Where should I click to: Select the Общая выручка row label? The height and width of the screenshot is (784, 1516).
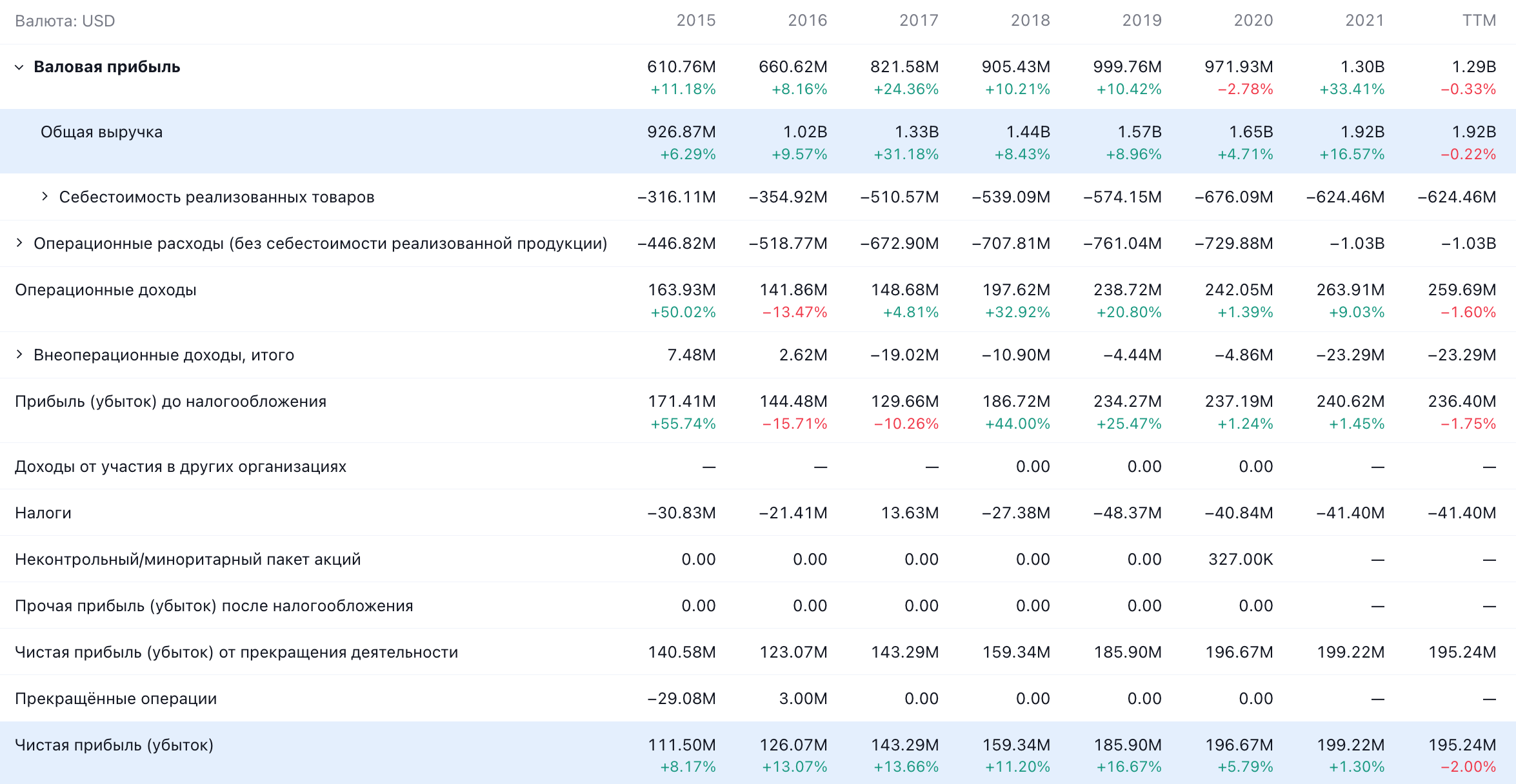(x=101, y=132)
